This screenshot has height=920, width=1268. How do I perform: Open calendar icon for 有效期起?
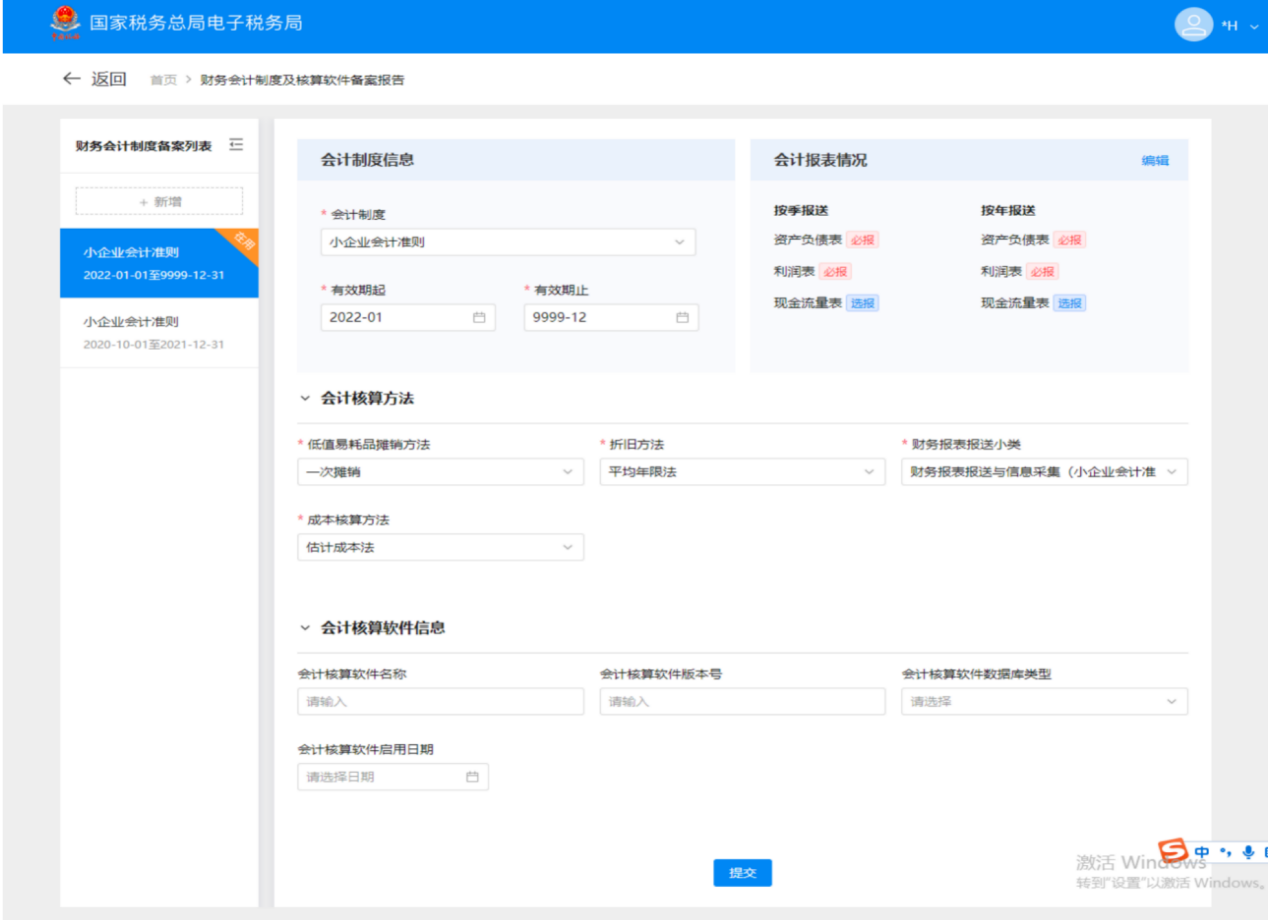479,317
